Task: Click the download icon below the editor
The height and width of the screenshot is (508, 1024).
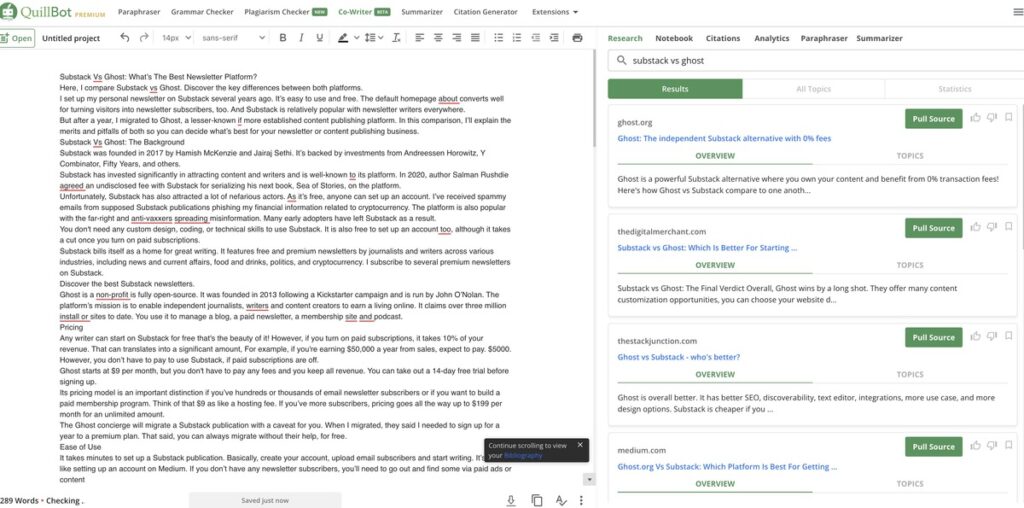Action: (511, 499)
